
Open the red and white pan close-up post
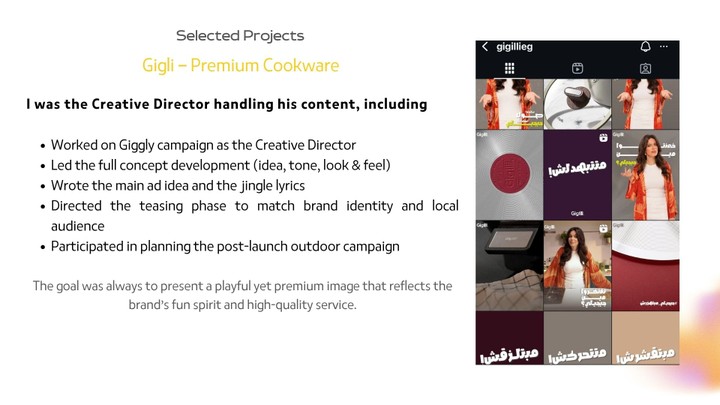(645, 266)
